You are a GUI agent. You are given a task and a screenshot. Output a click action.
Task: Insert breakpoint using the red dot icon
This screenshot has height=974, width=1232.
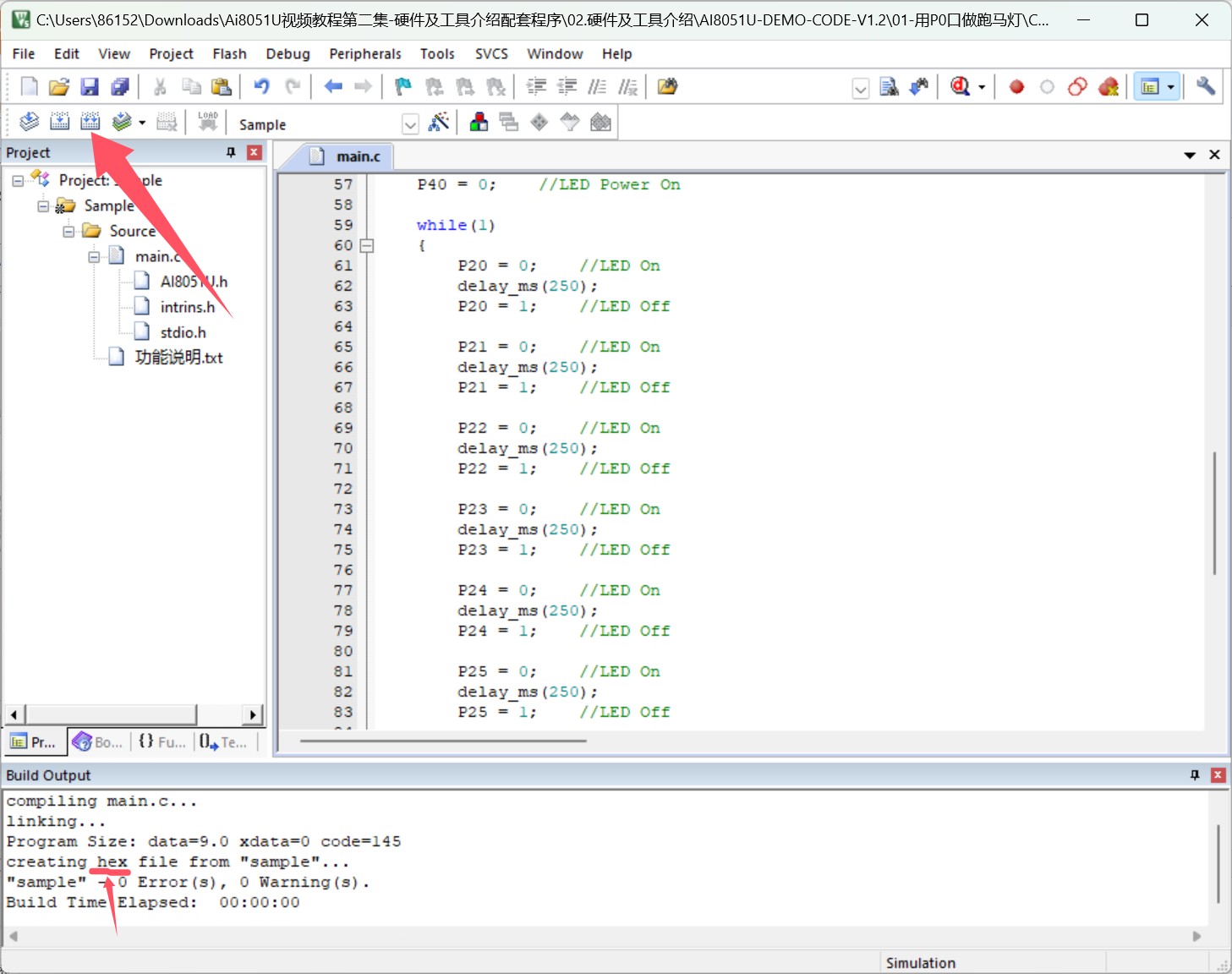(1016, 86)
